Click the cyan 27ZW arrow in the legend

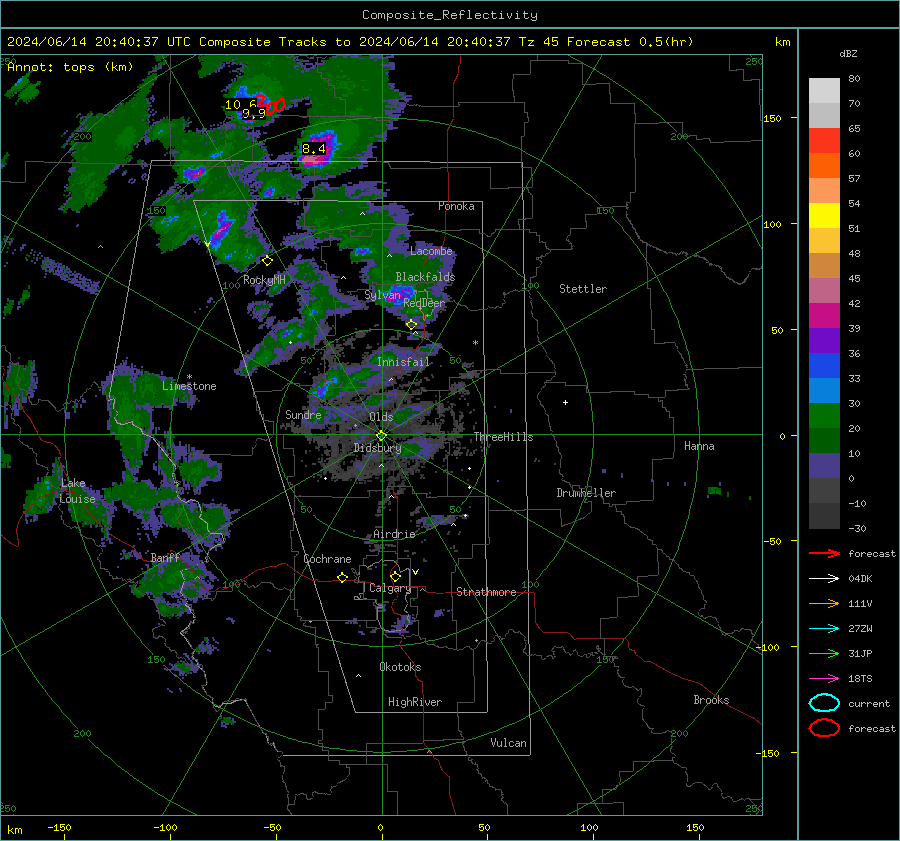[x=824, y=629]
